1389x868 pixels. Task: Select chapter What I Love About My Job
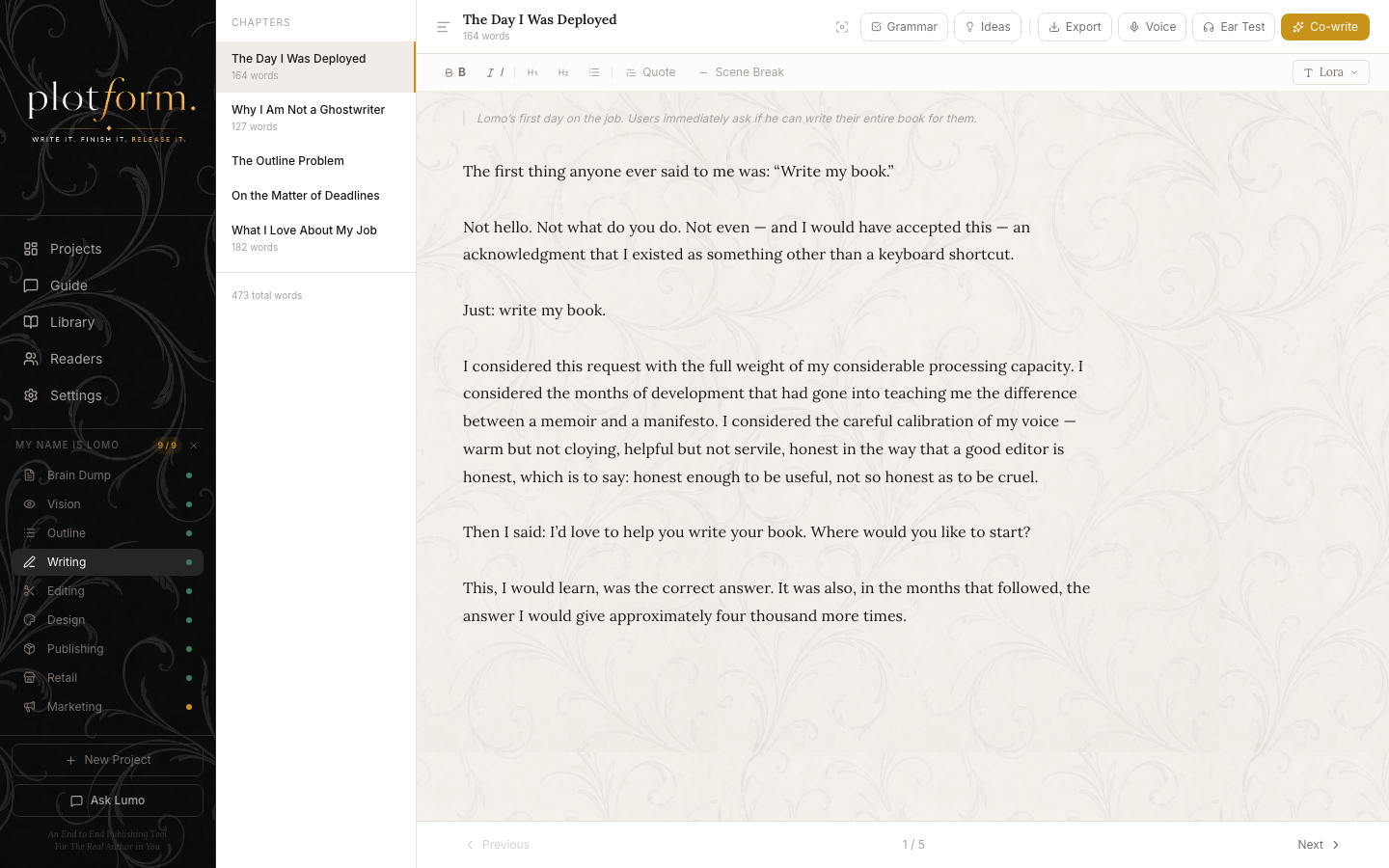pos(315,238)
